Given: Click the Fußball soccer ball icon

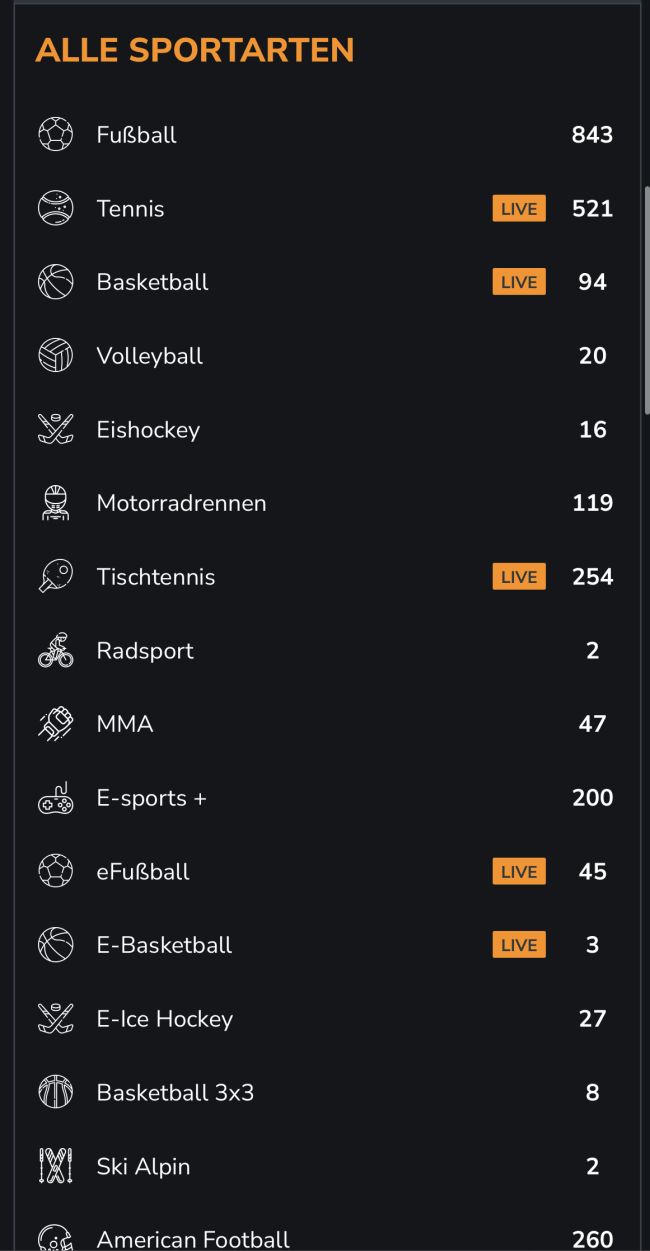Looking at the screenshot, I should coord(55,135).
